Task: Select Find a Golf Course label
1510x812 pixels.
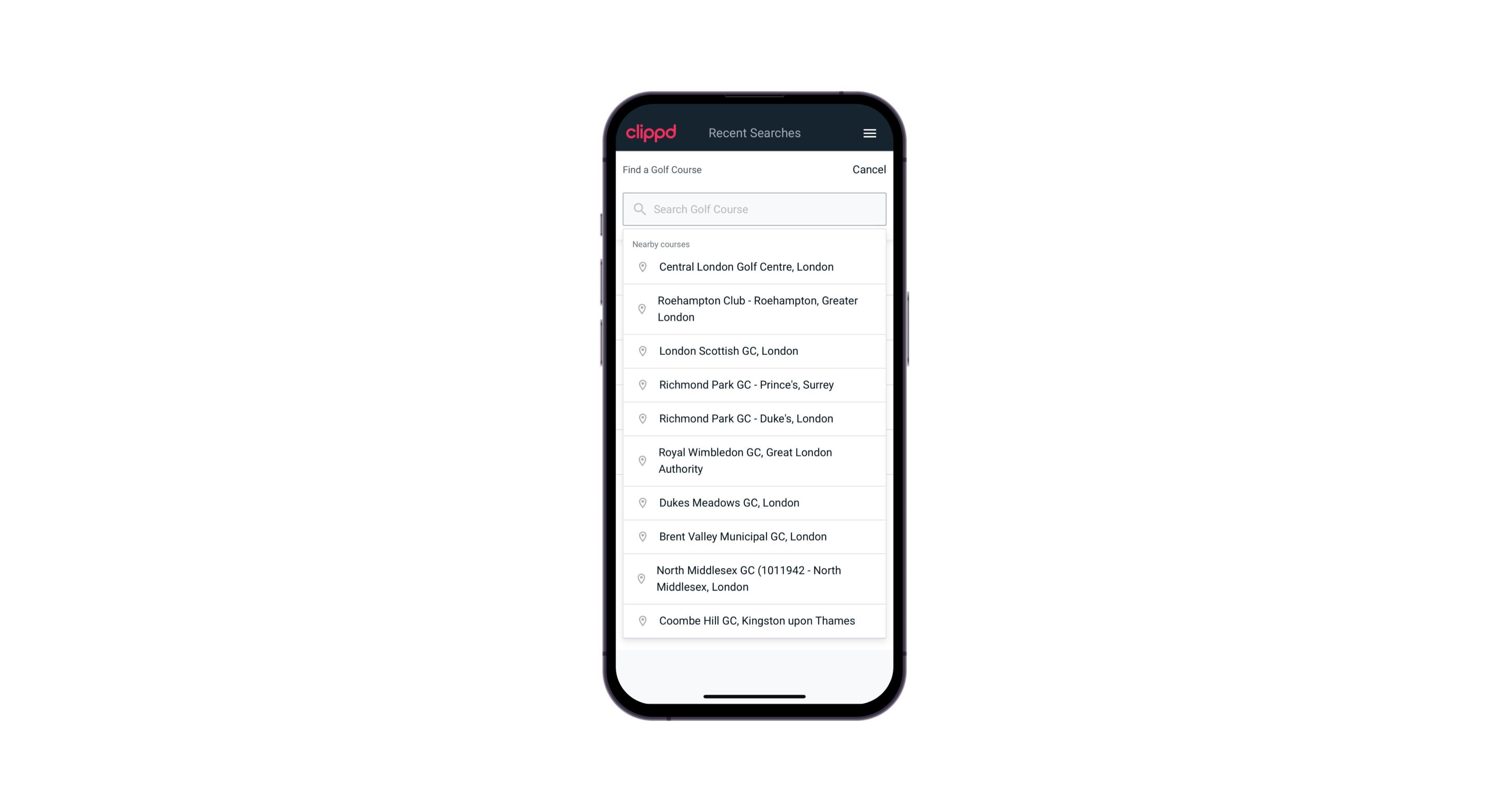Action: pyautogui.click(x=661, y=169)
